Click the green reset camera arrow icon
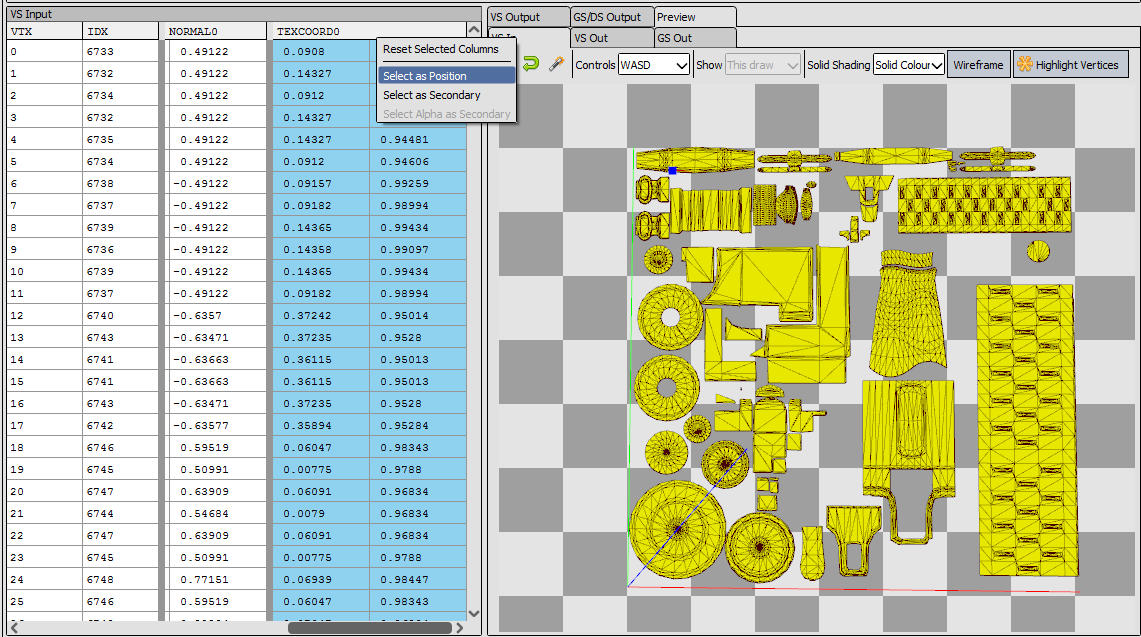The width and height of the screenshot is (1141, 637). (530, 62)
